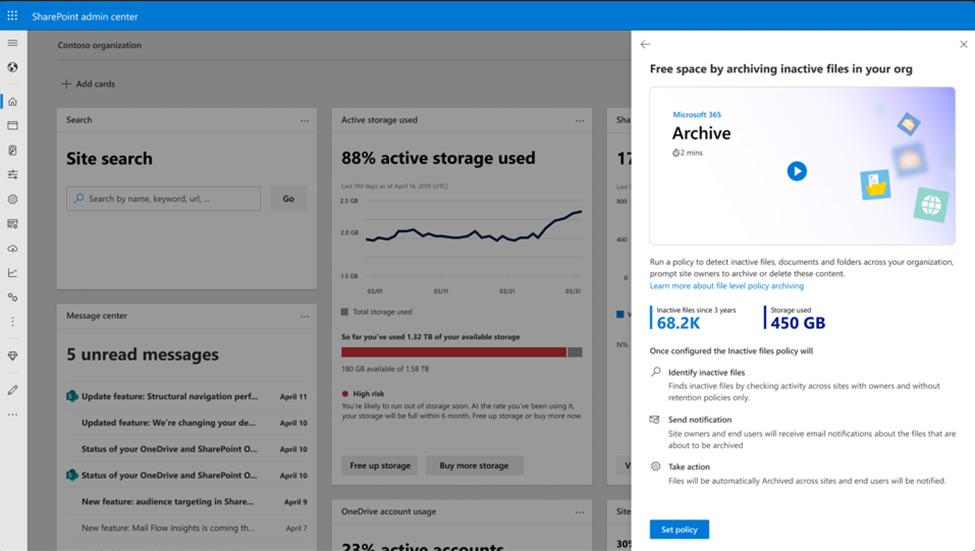Open OneDrive account usage card ellipsis
This screenshot has width=975, height=551.
580,512
